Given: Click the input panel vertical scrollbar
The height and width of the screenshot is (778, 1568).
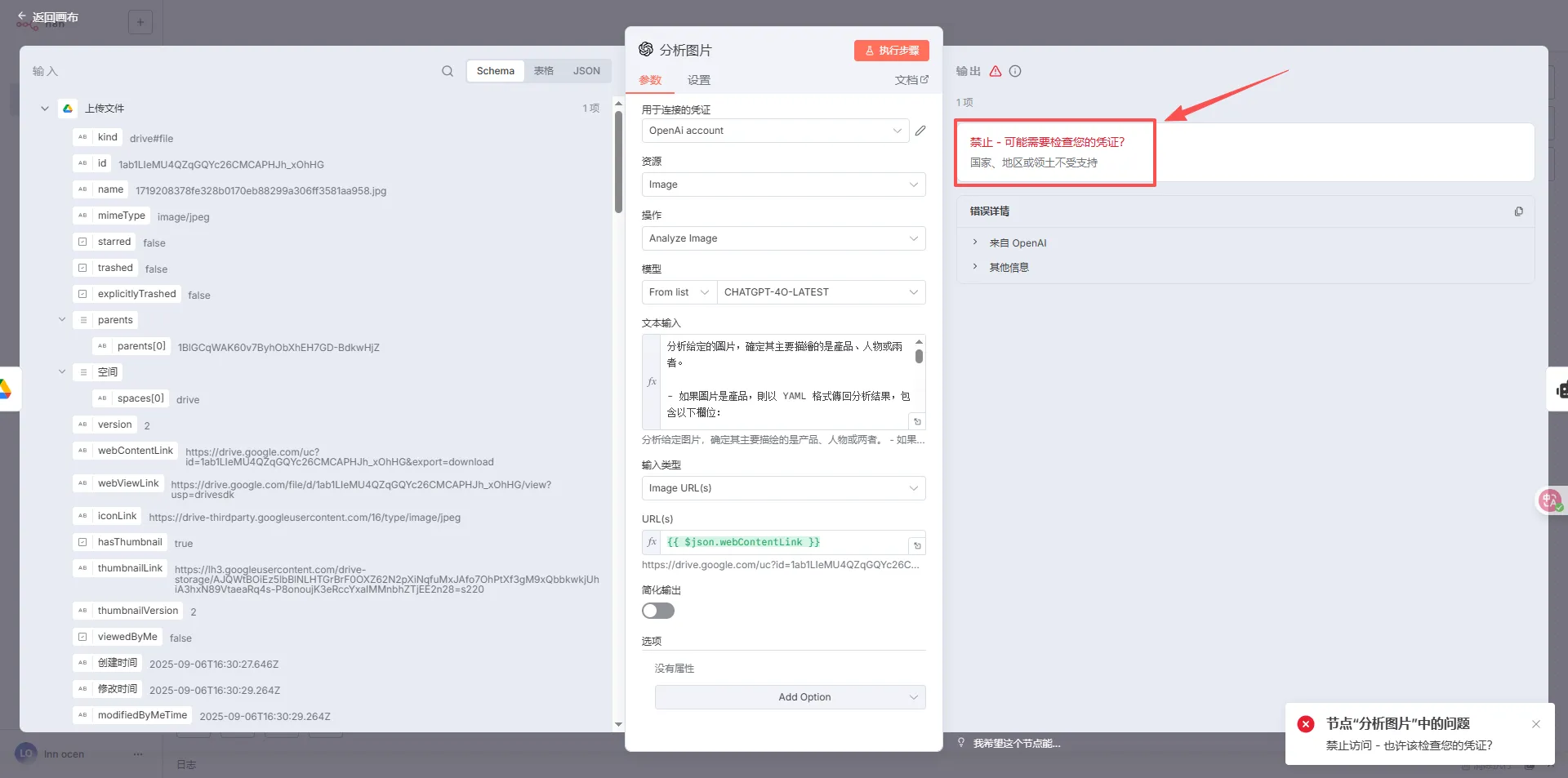Looking at the screenshot, I should pos(618,163).
